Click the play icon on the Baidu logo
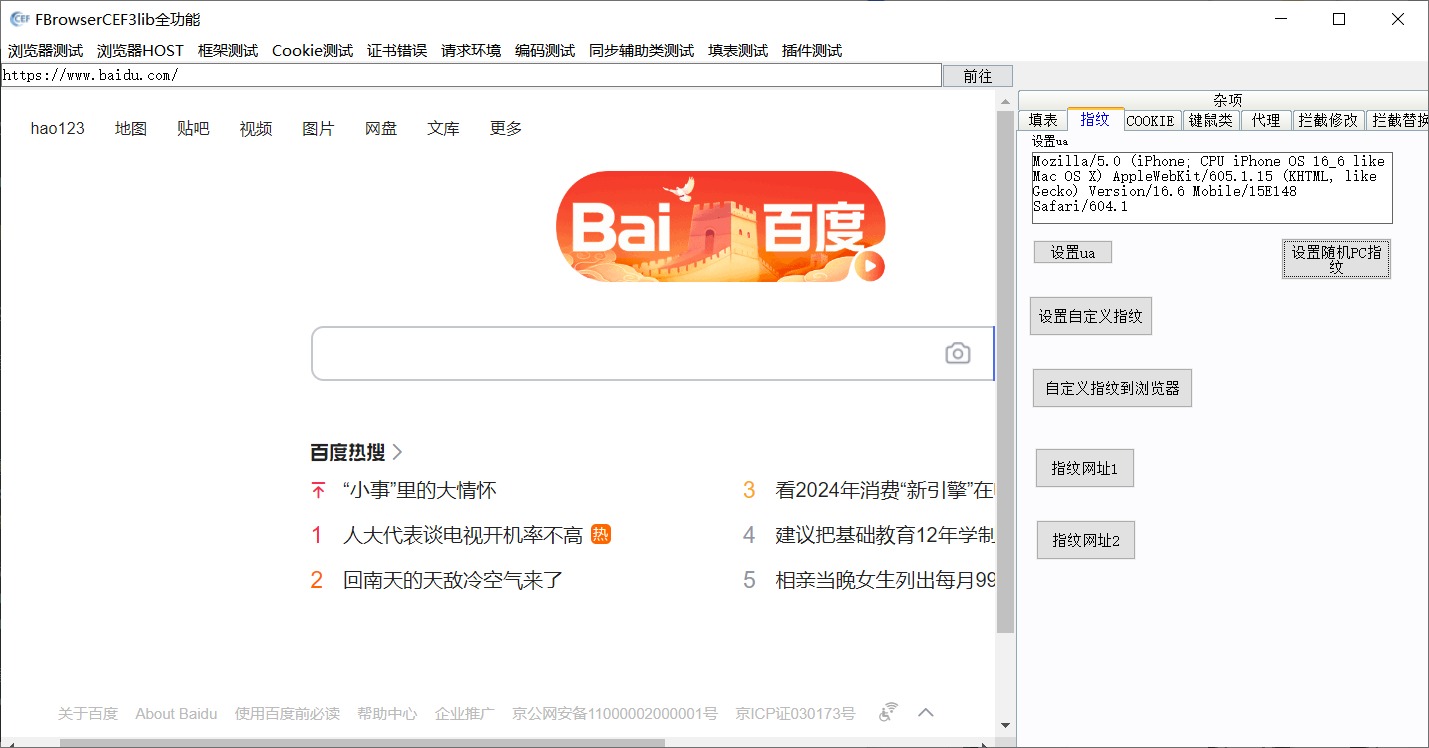Viewport: 1429px width, 748px height. click(x=869, y=266)
